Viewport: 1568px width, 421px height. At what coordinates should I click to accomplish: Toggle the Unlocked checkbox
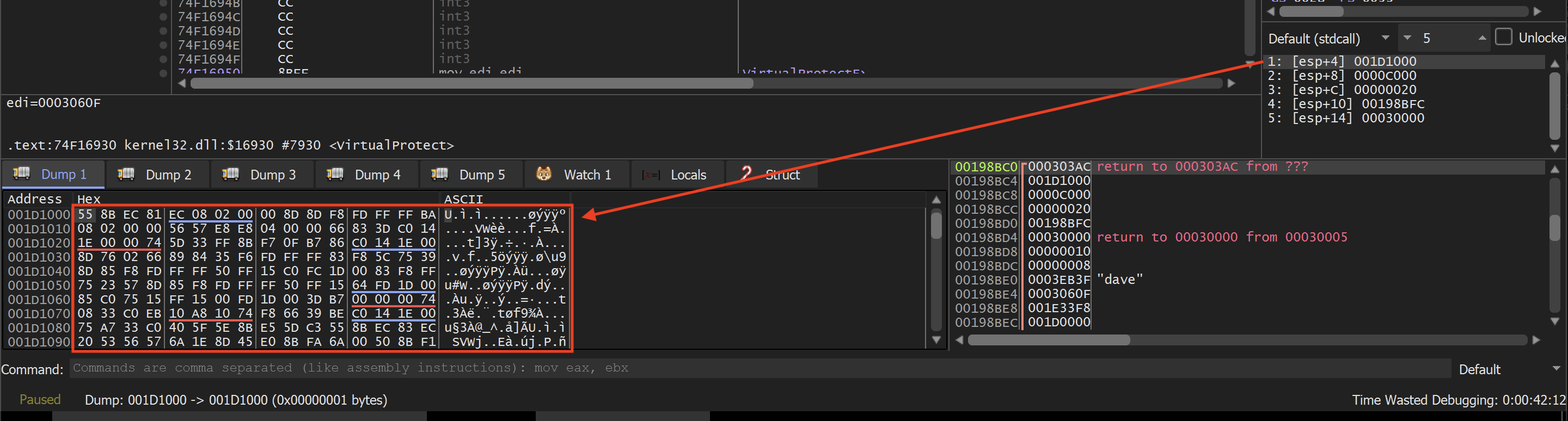[1503, 37]
